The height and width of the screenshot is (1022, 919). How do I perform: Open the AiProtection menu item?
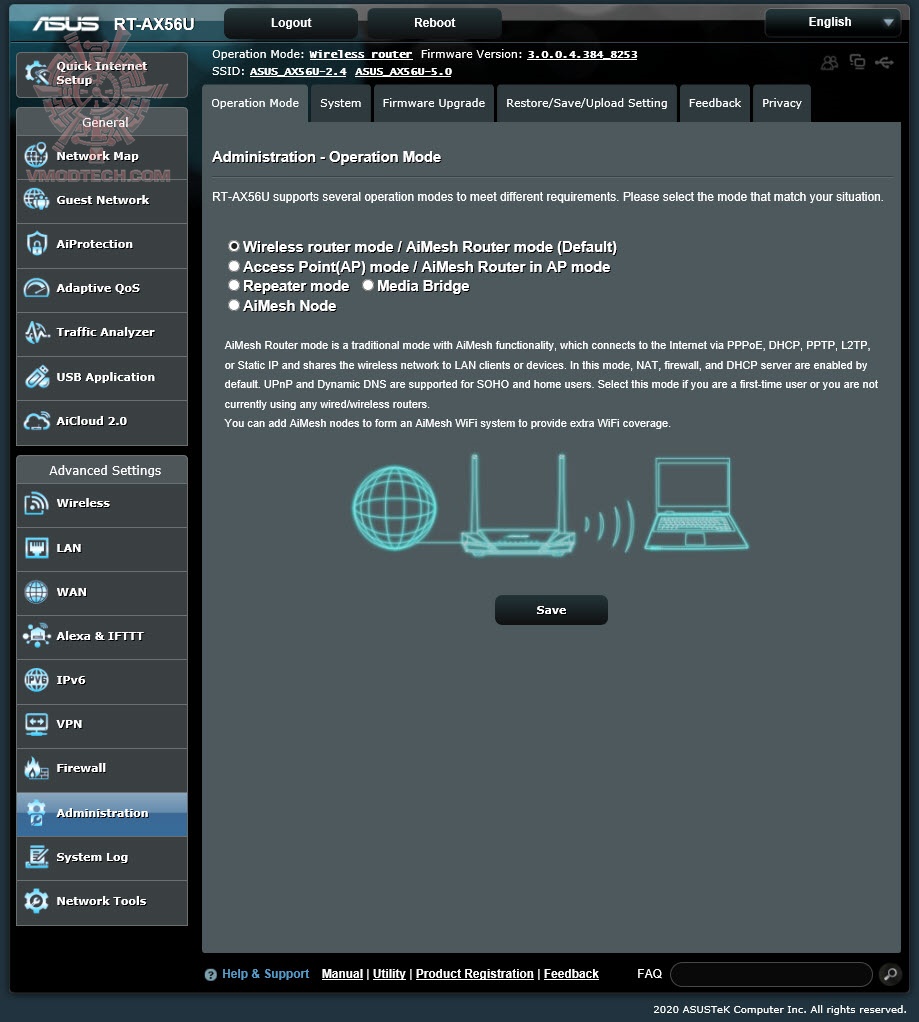[102, 245]
